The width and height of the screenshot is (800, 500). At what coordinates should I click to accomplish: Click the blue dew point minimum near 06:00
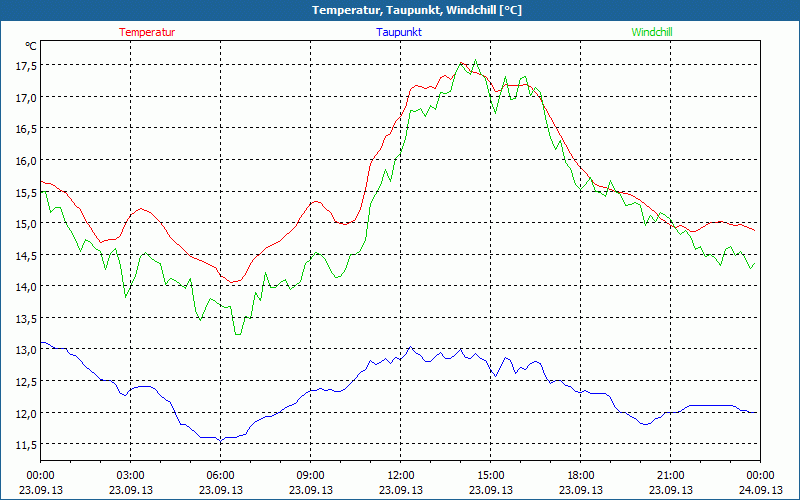click(220, 441)
